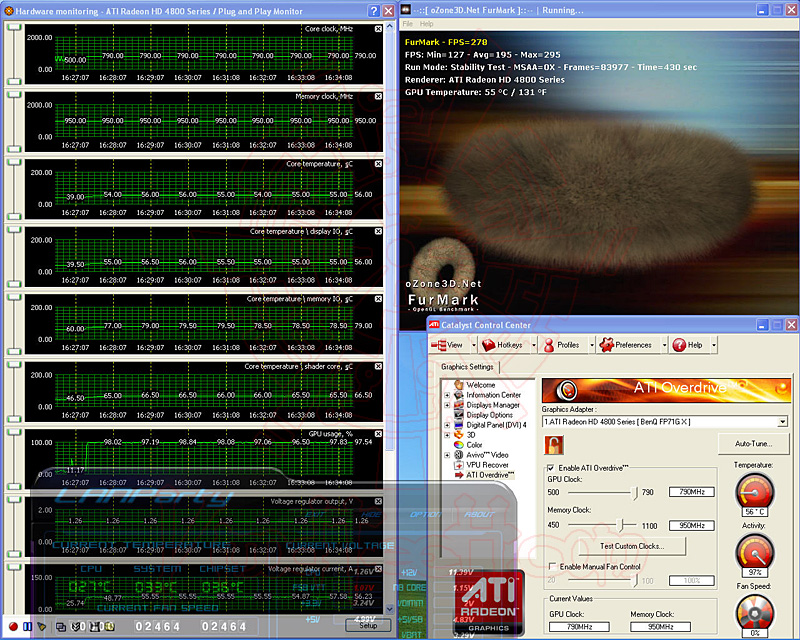The height and width of the screenshot is (640, 800).
Task: Select Digital Panel (DVI) 4 tree item
Action: coord(496,425)
